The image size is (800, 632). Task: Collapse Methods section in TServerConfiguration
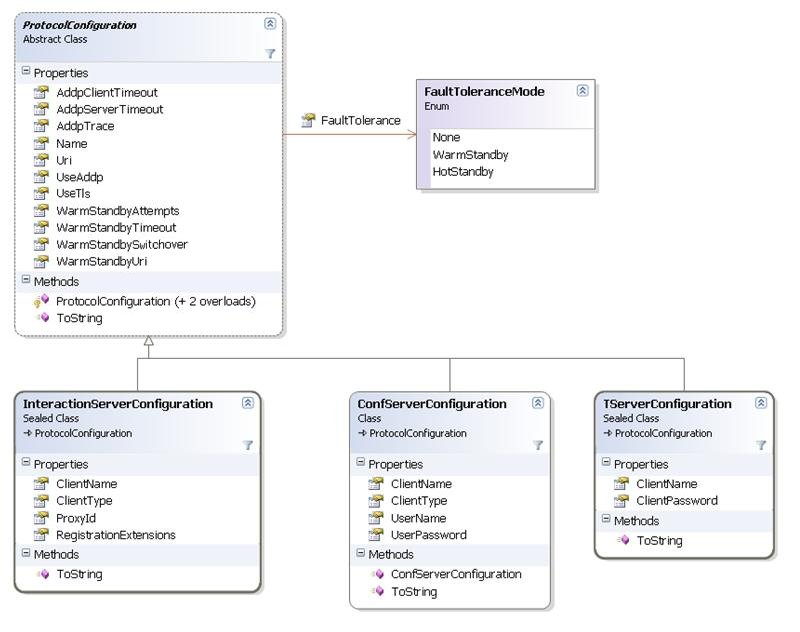606,519
